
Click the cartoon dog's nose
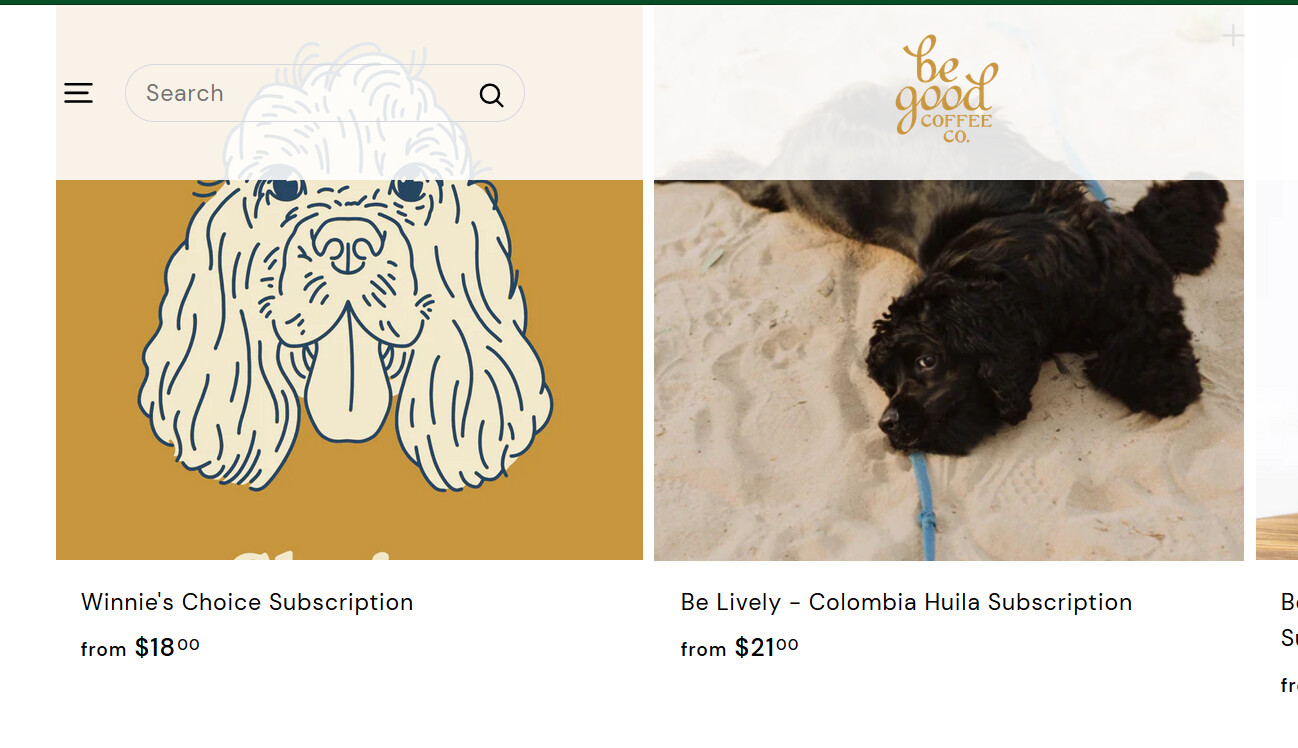[347, 245]
